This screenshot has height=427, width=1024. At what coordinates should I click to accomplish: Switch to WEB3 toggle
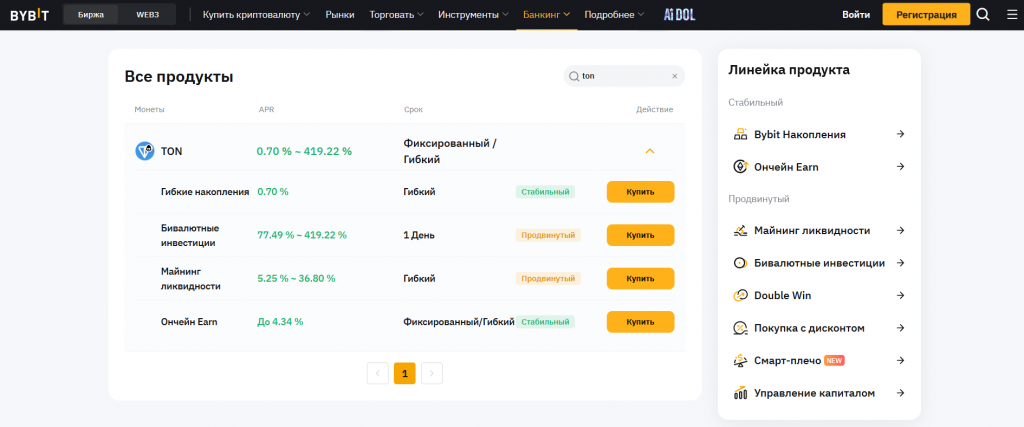[x=147, y=15]
